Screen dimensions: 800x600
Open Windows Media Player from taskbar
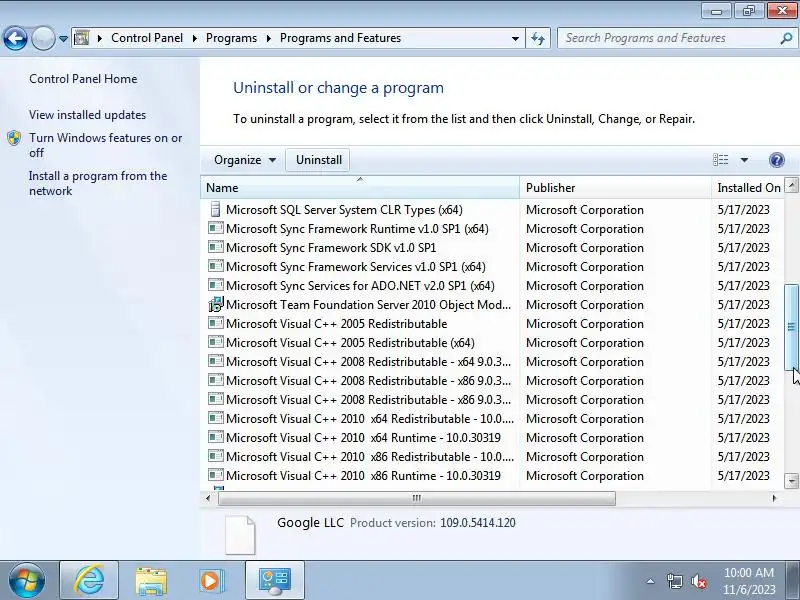pyautogui.click(x=211, y=581)
